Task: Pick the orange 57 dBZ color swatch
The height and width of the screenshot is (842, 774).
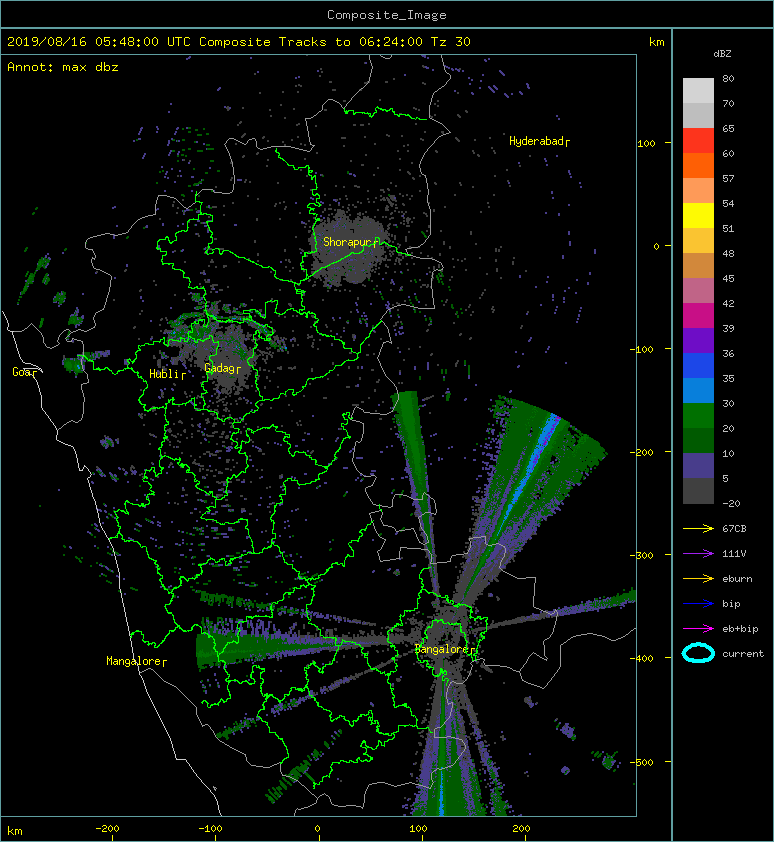Action: click(x=698, y=166)
